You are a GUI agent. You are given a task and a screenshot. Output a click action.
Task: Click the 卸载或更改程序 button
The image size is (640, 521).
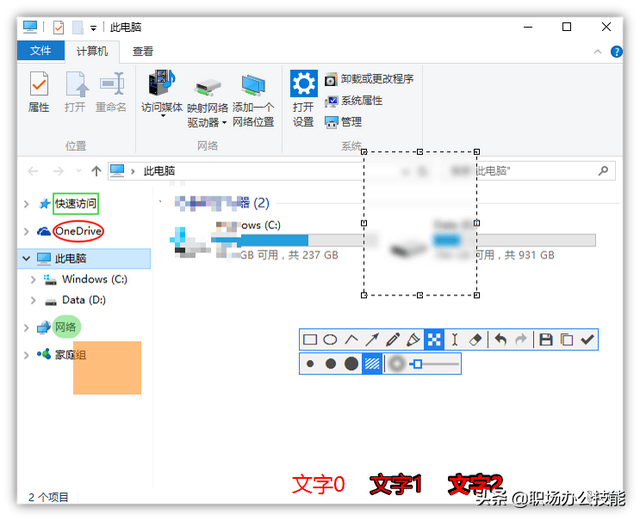(x=376, y=79)
